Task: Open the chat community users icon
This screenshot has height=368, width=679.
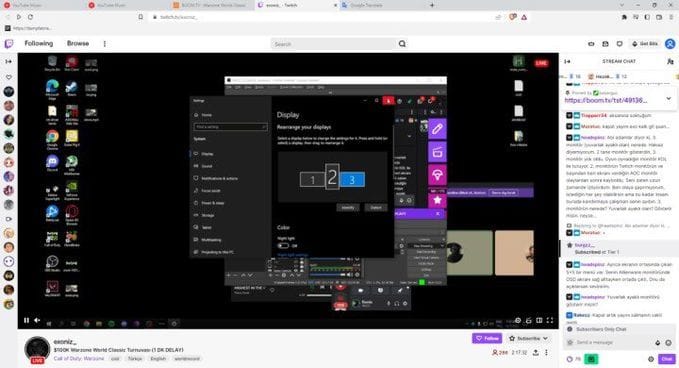Action: tap(670, 61)
